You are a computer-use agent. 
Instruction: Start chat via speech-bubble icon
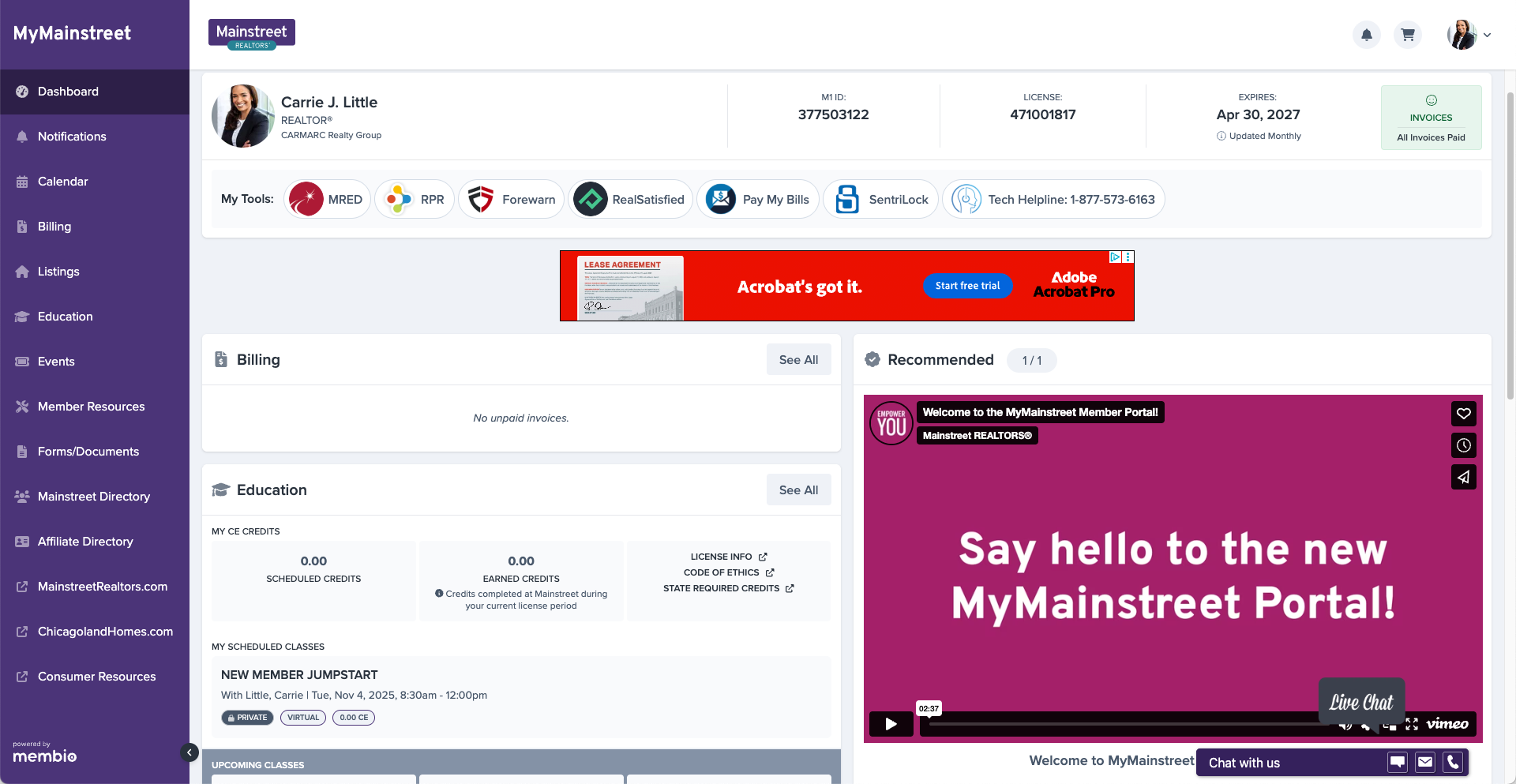click(1397, 762)
